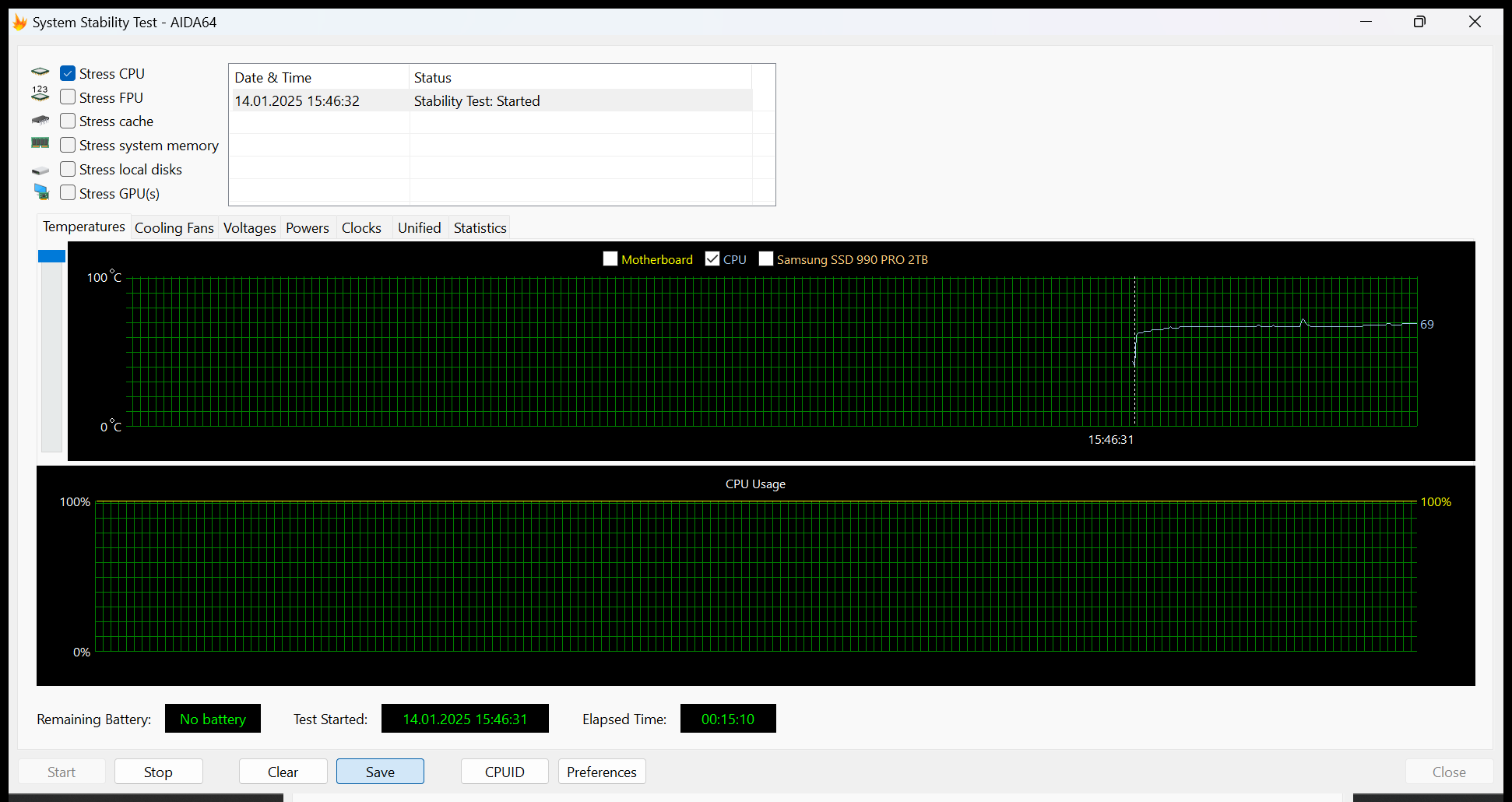
Task: Clear the test log
Action: (283, 772)
